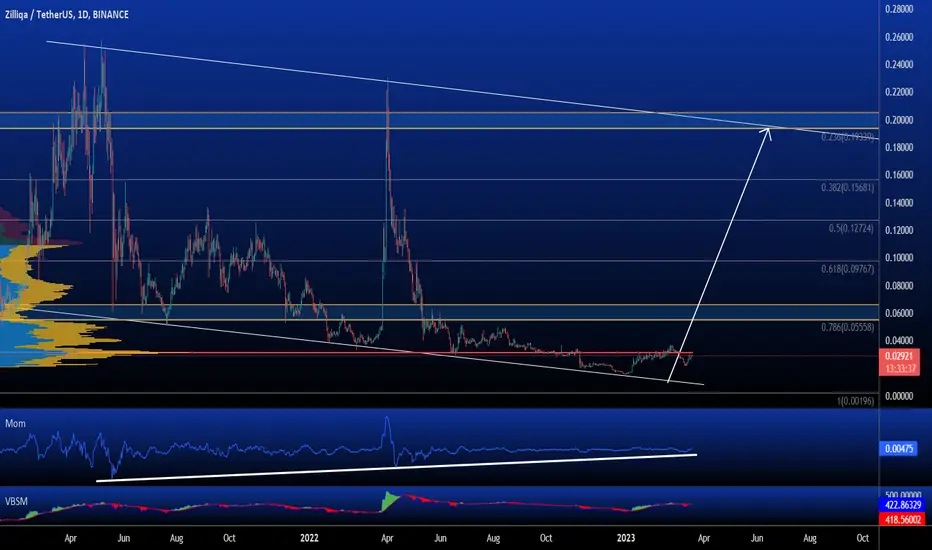
Task: Click the 0.16000 price axis label
Action: click(x=899, y=175)
